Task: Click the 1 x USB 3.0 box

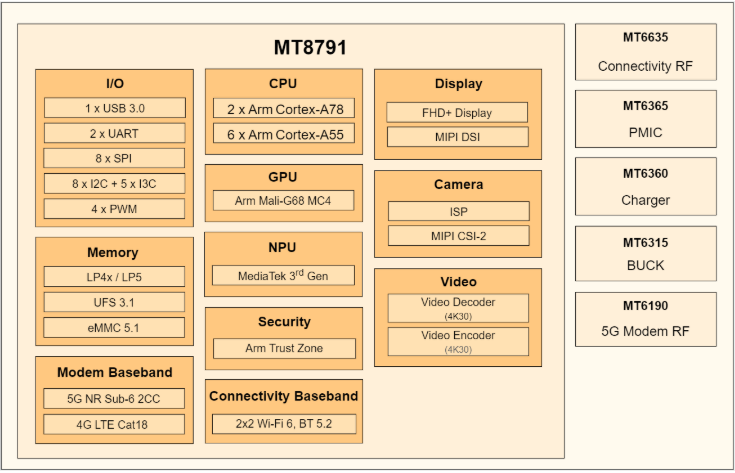Action: pos(114,108)
